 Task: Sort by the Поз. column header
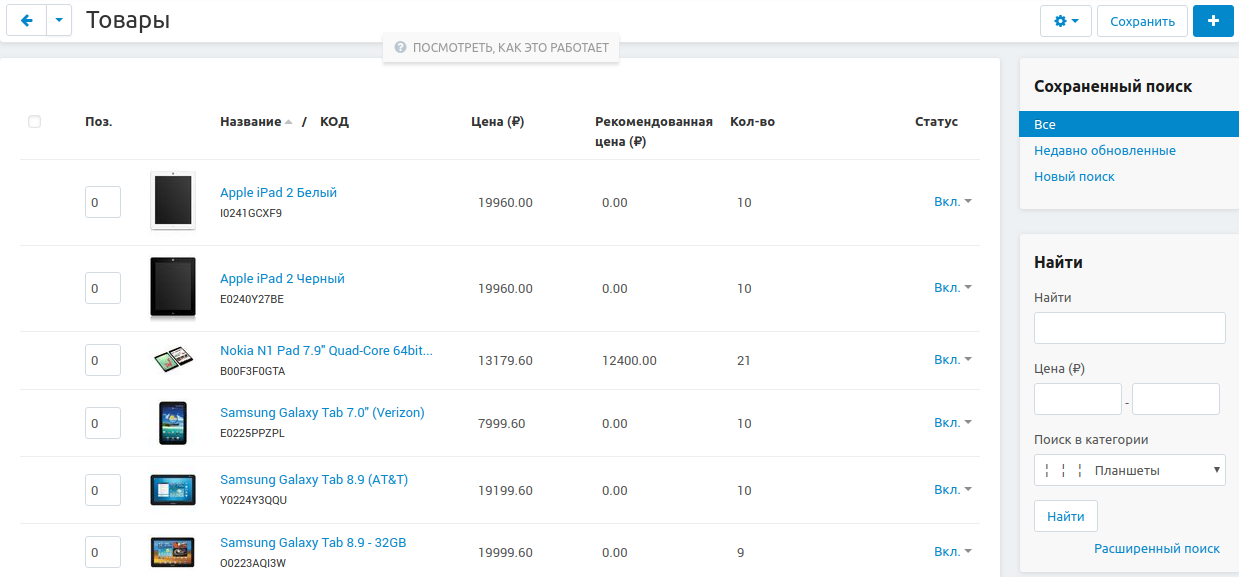tap(98, 122)
